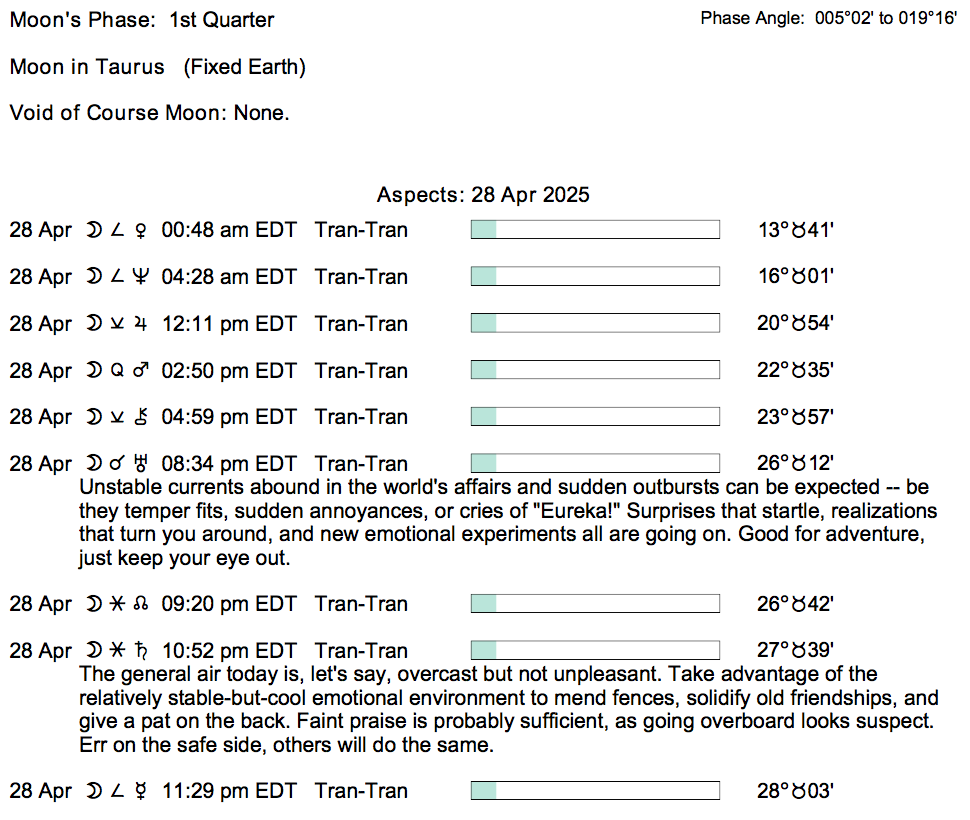
Task: Click the Neptune glyph in the 04:28 am aspect
Action: [140, 278]
